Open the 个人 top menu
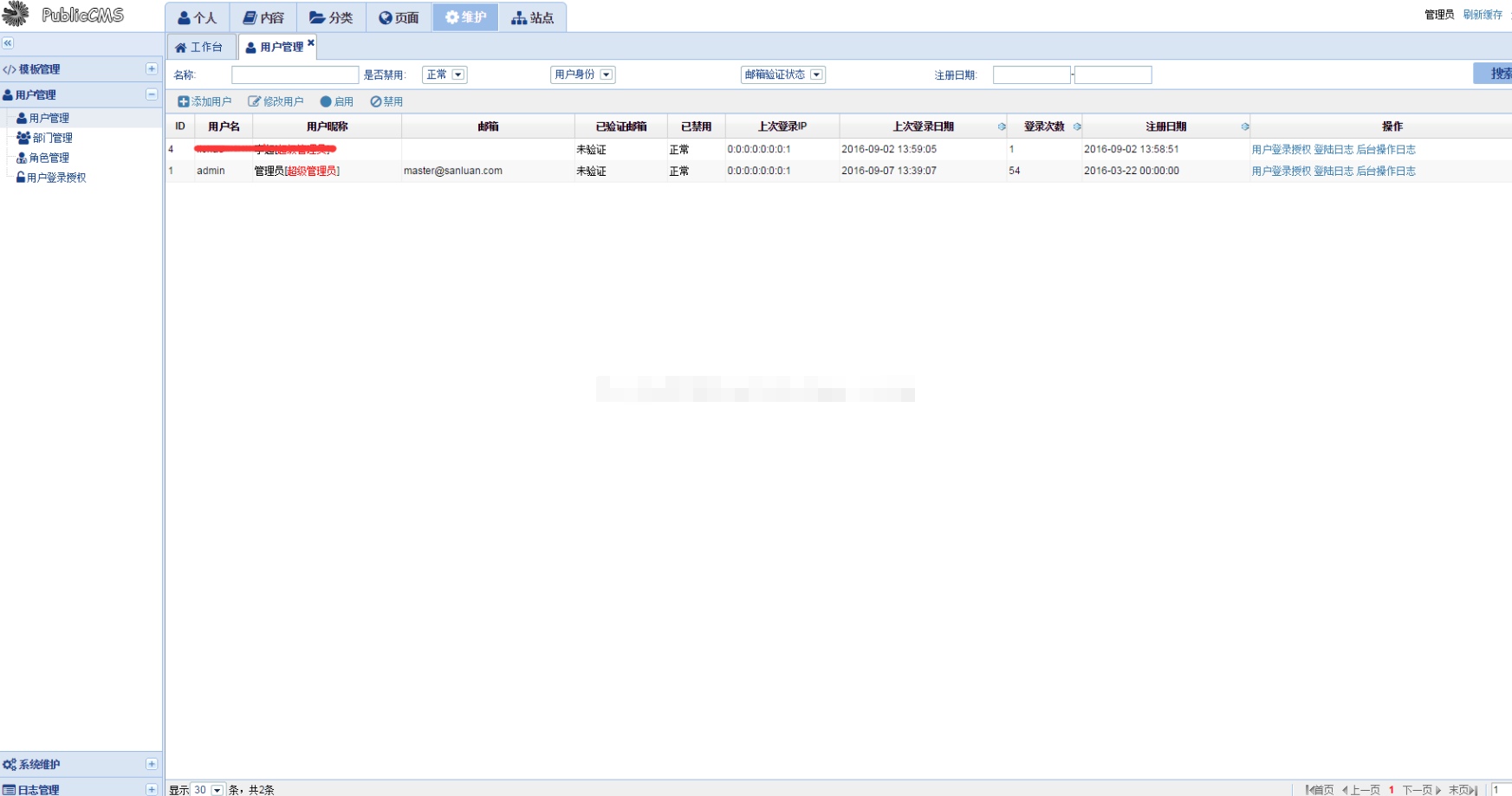1512x796 pixels. click(x=198, y=17)
